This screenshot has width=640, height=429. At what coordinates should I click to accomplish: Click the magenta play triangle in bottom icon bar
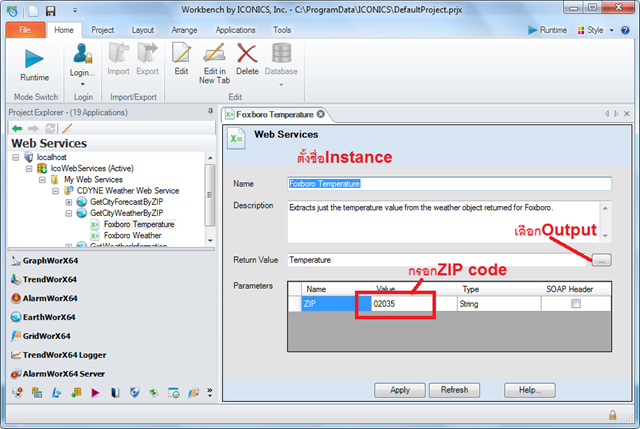point(95,393)
